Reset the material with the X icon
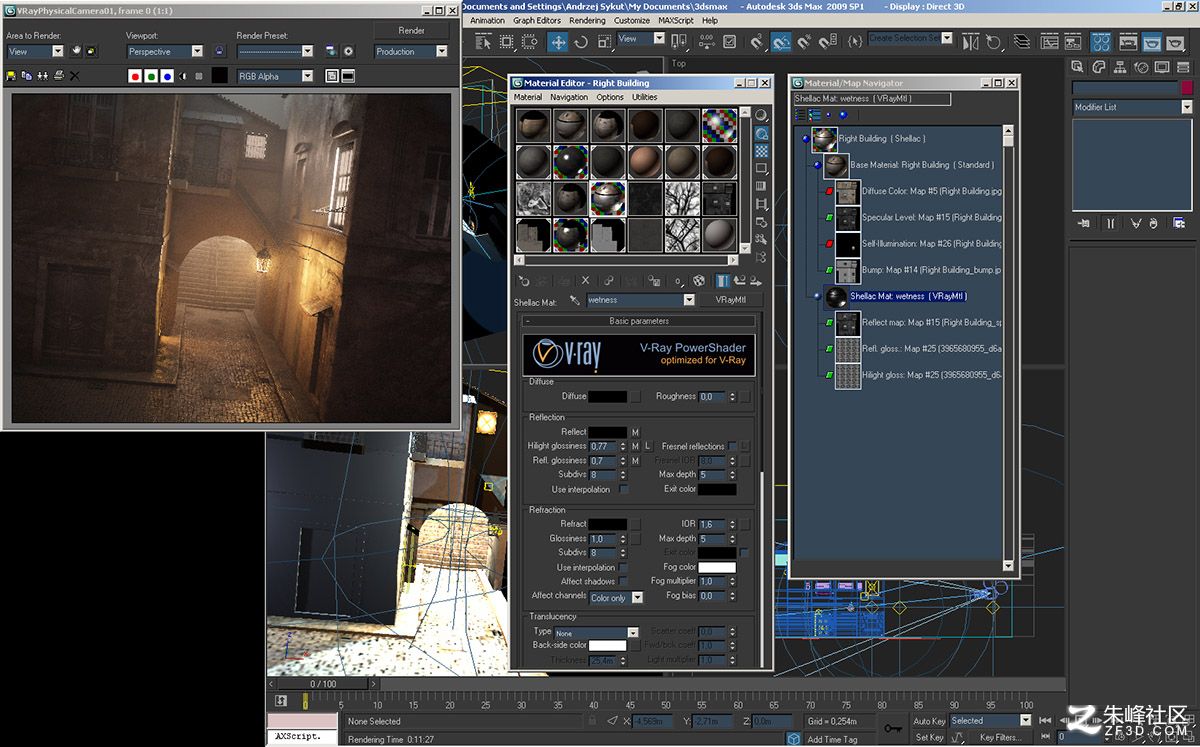 [586, 281]
